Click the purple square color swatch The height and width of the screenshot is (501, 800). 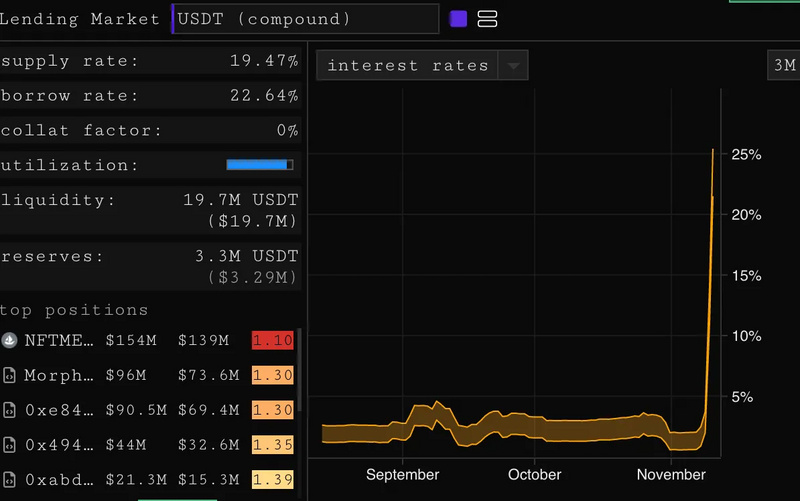pos(459,19)
